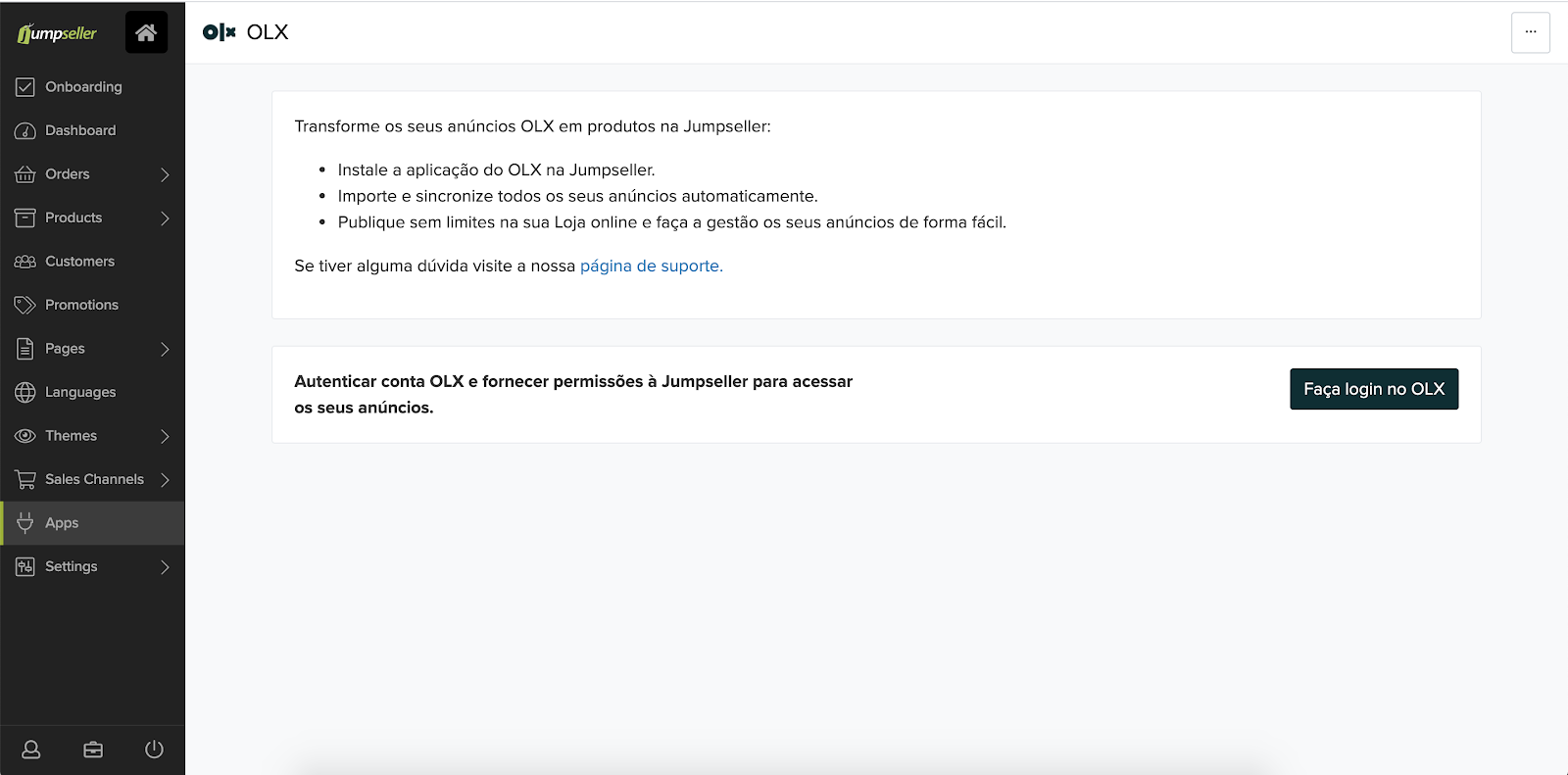Expand the Sales Channels submenu chevron
The height and width of the screenshot is (775, 1568).
tap(165, 479)
